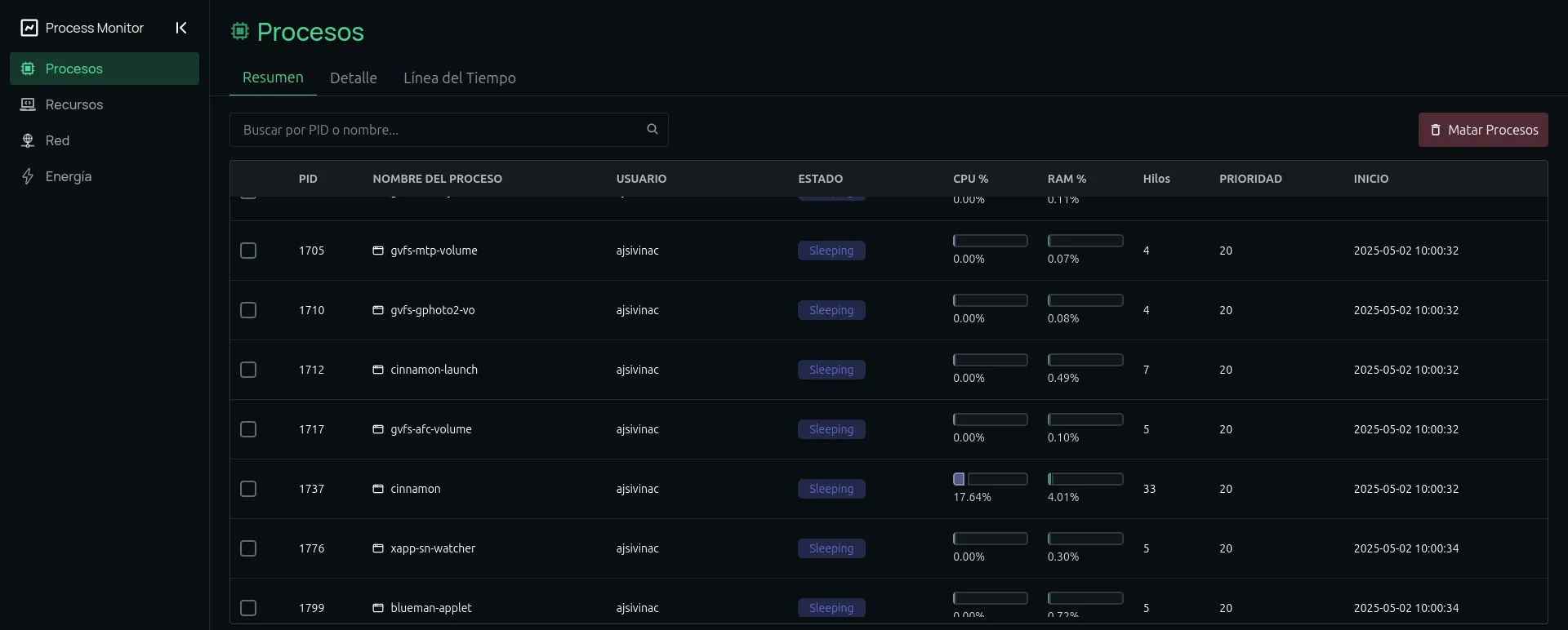Sort by the PID column header
This screenshot has width=1568, height=630.
[x=308, y=179]
